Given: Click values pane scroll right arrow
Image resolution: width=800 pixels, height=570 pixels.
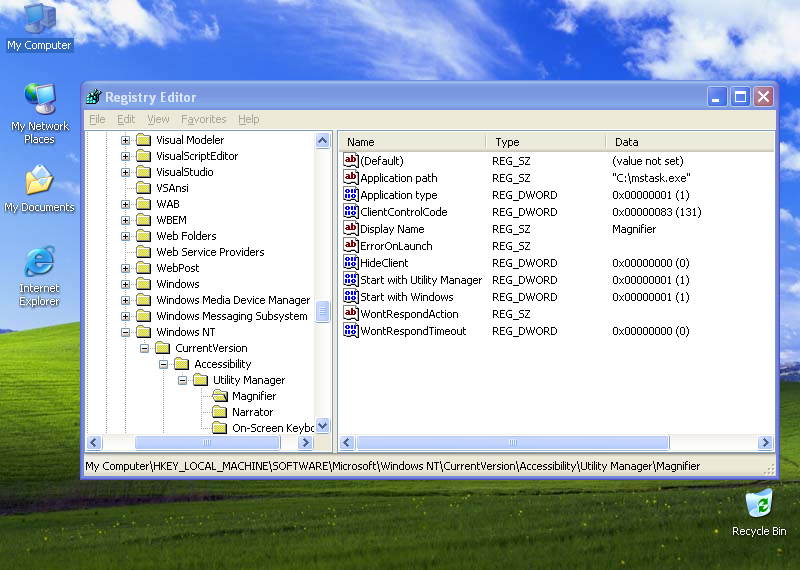Looking at the screenshot, I should point(765,442).
